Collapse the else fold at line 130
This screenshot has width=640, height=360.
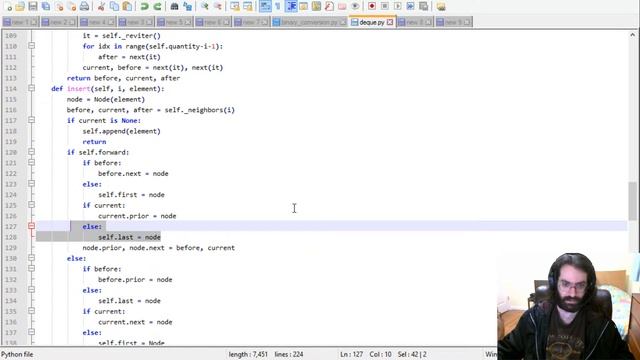[x=31, y=258]
